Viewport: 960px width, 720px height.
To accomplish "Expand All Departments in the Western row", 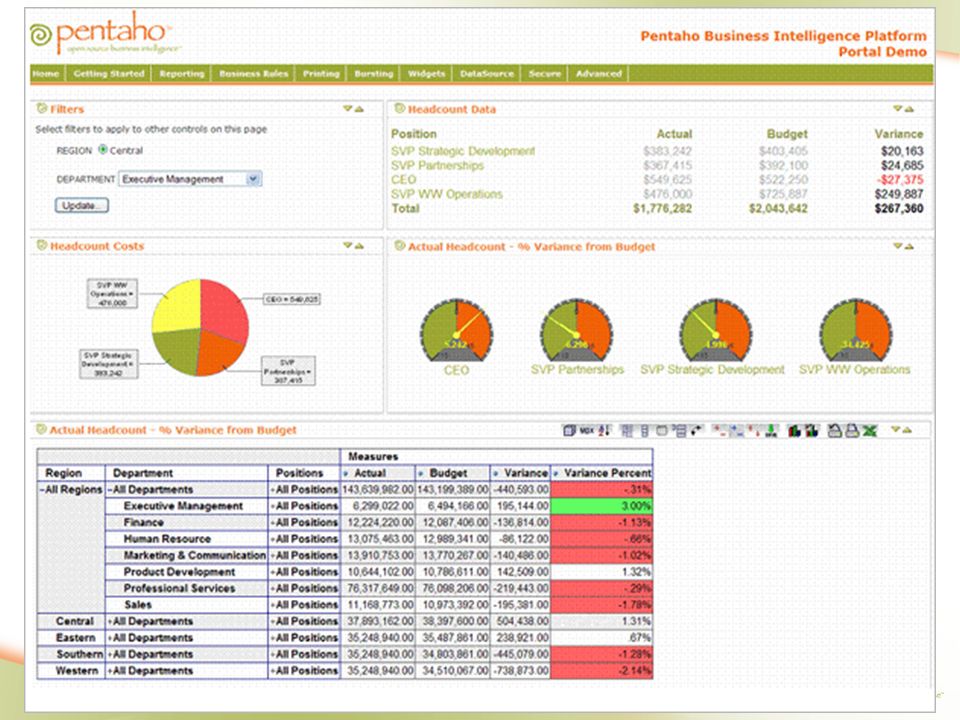I will 110,671.
